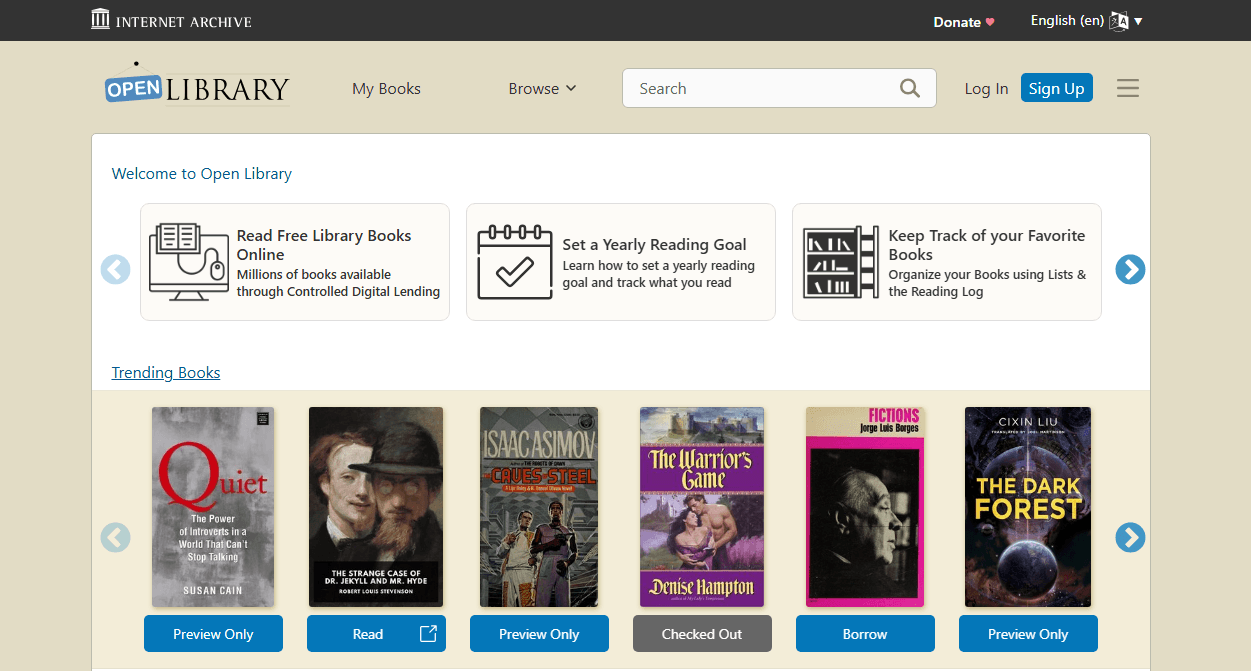Screen dimensions: 1251x671
Task: Open the English (en) language selector
Action: point(1086,21)
